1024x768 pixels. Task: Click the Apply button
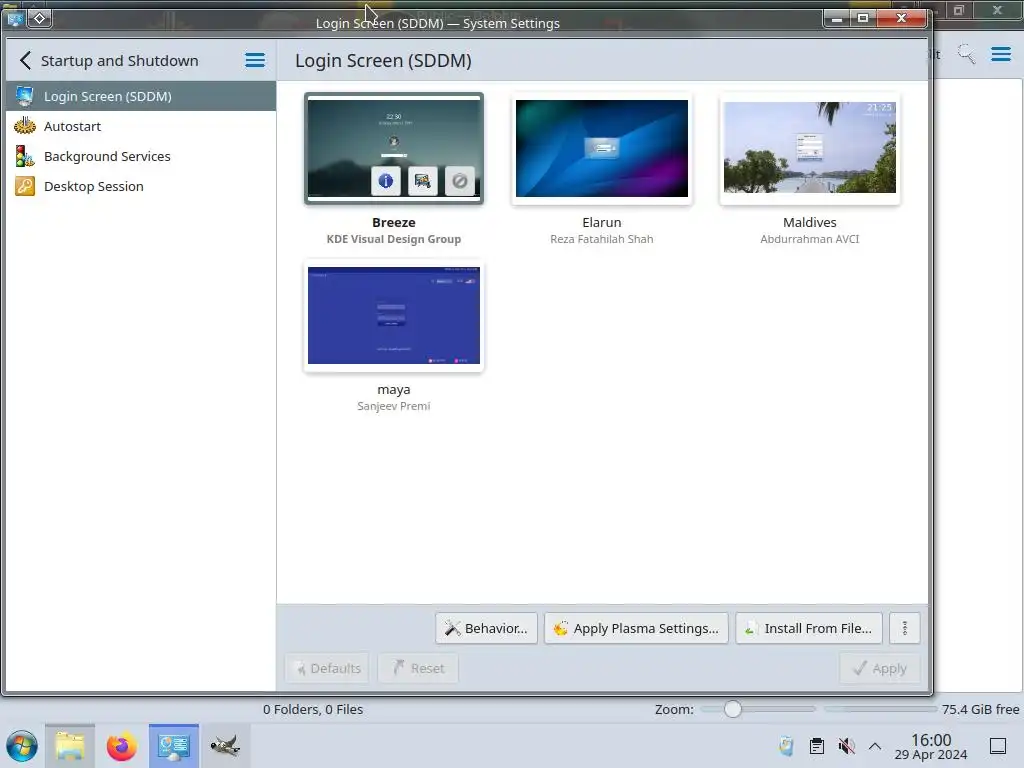tap(880, 668)
